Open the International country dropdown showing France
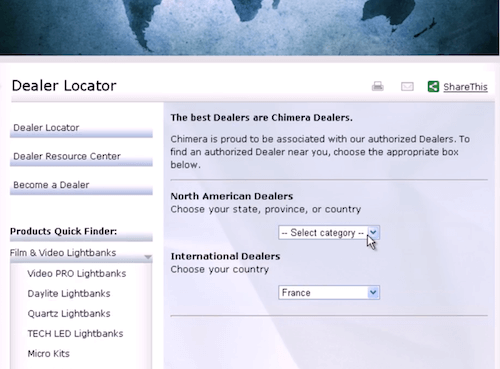 coord(329,293)
